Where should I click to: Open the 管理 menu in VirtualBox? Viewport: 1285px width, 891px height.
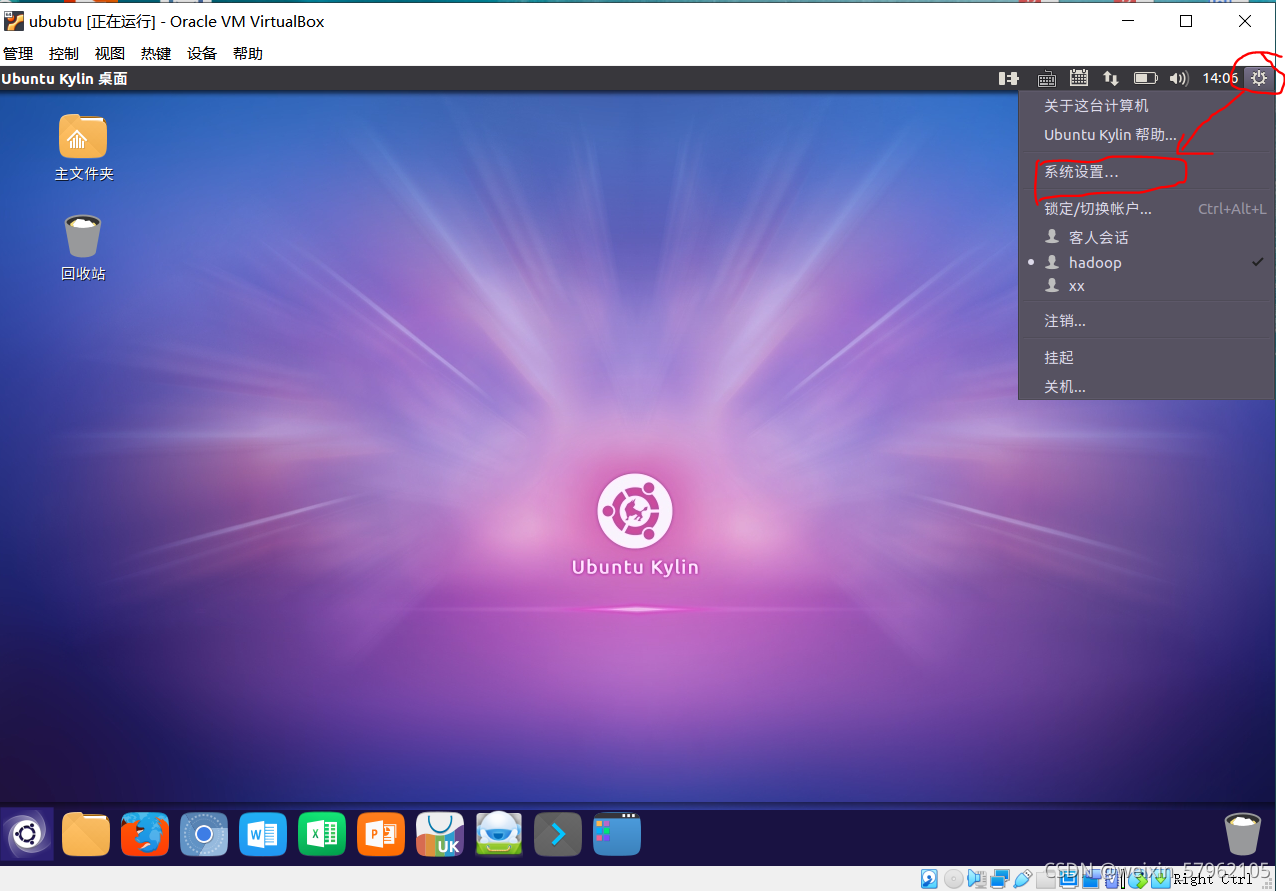coord(18,54)
